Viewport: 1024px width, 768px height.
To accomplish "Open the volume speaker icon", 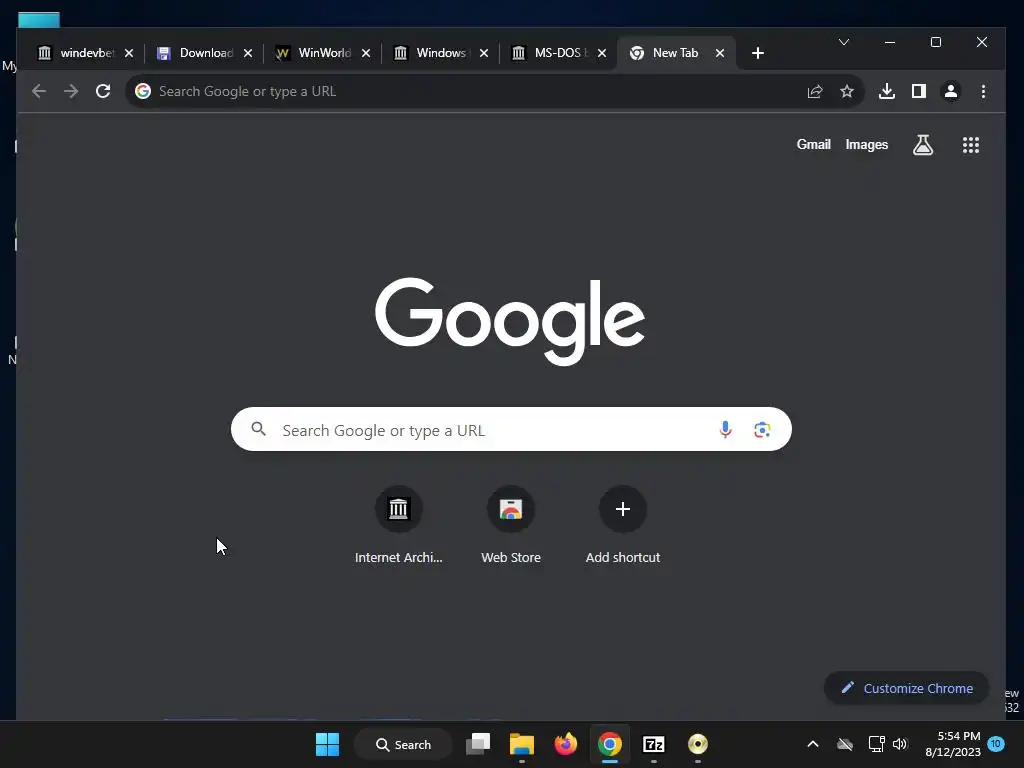I will click(x=900, y=744).
